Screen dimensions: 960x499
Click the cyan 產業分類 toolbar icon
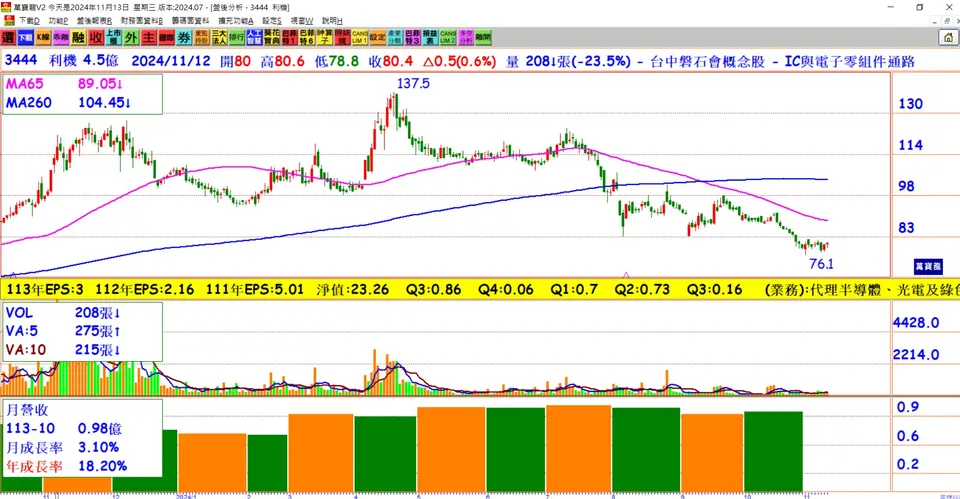(x=395, y=37)
